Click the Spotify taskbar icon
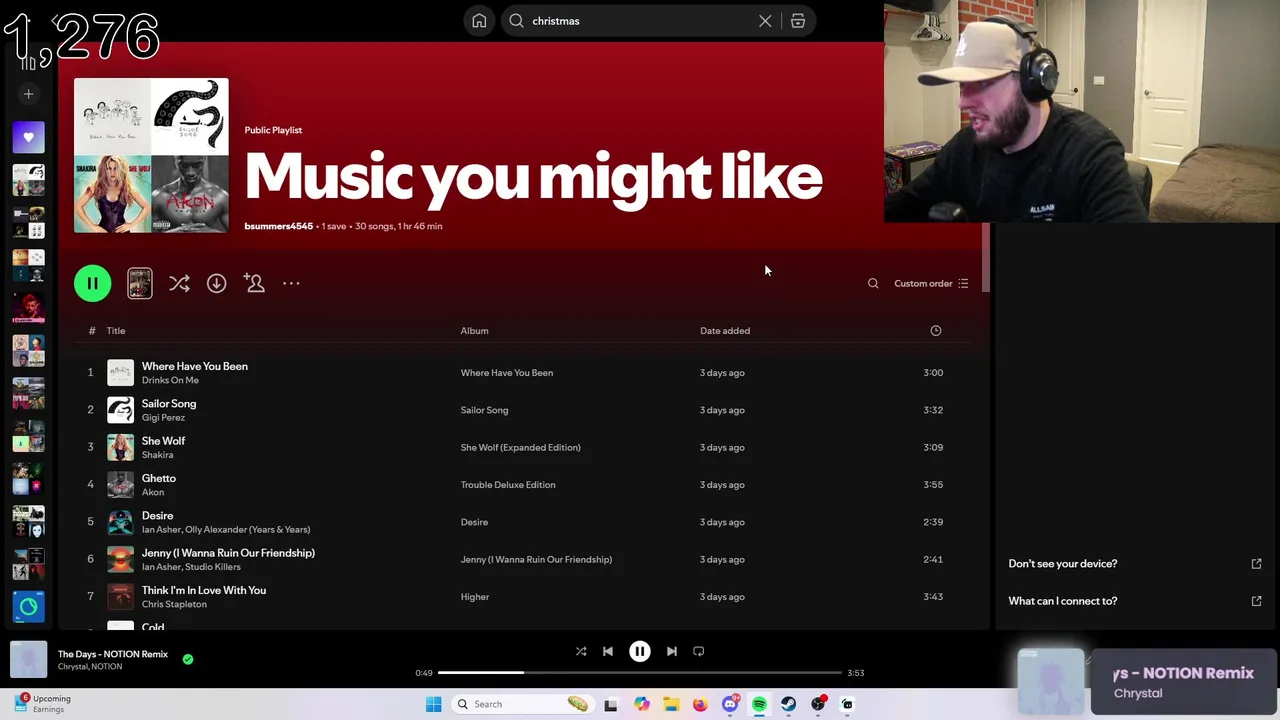Screen dimensions: 1280x720 (759, 704)
